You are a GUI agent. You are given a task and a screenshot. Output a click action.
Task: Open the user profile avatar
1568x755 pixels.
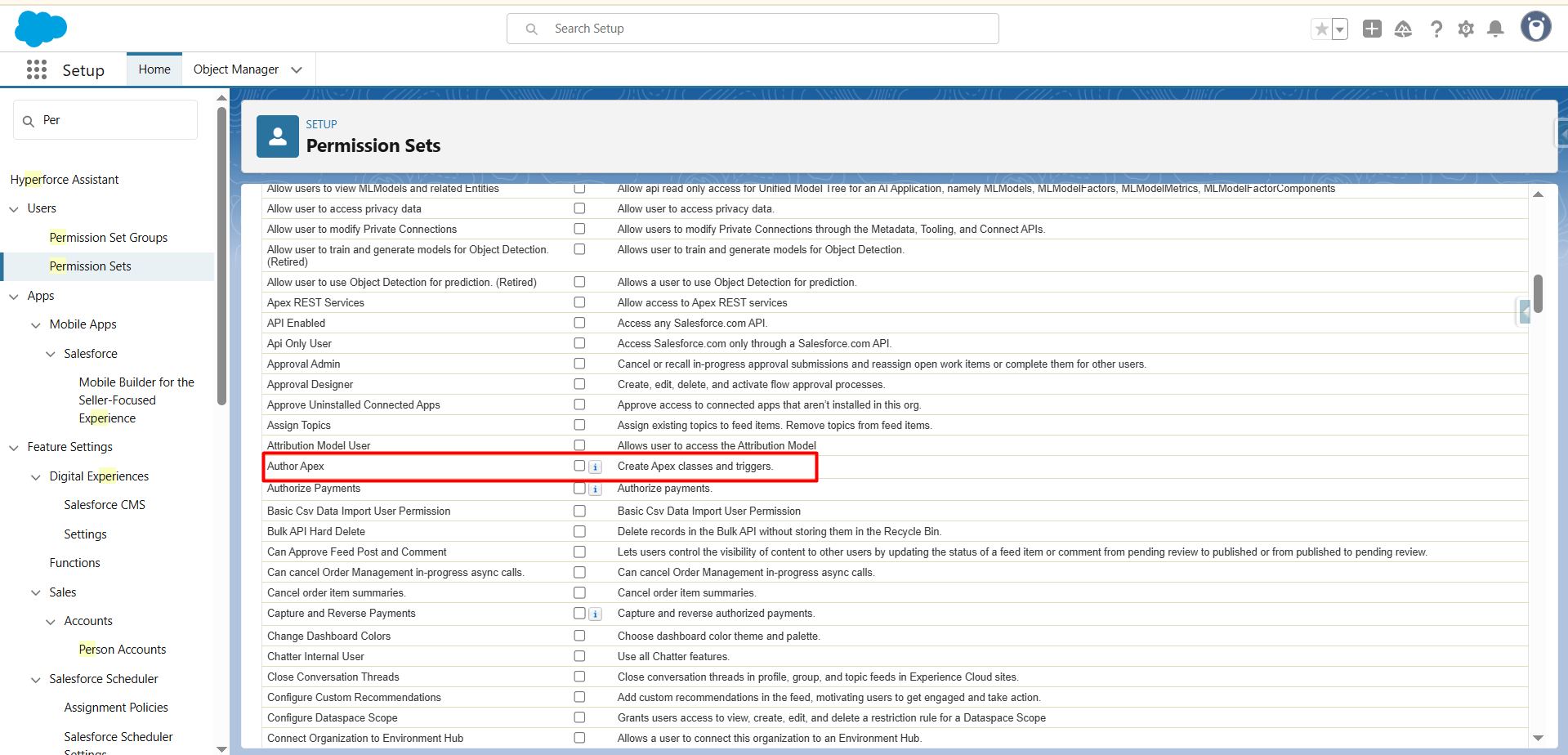point(1535,27)
